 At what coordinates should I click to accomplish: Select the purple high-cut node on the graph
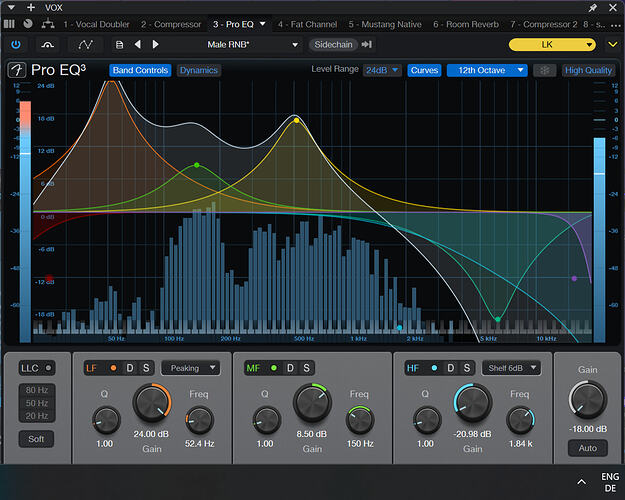pyautogui.click(x=574, y=279)
